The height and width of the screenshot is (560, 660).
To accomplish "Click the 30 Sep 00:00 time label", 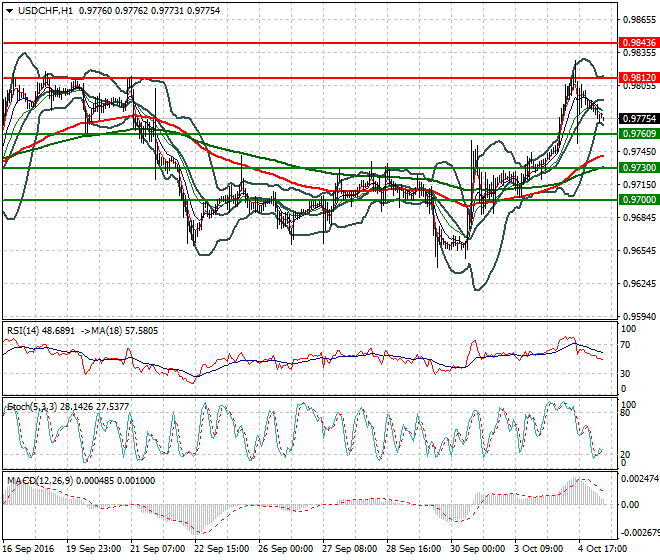I will click(478, 549).
